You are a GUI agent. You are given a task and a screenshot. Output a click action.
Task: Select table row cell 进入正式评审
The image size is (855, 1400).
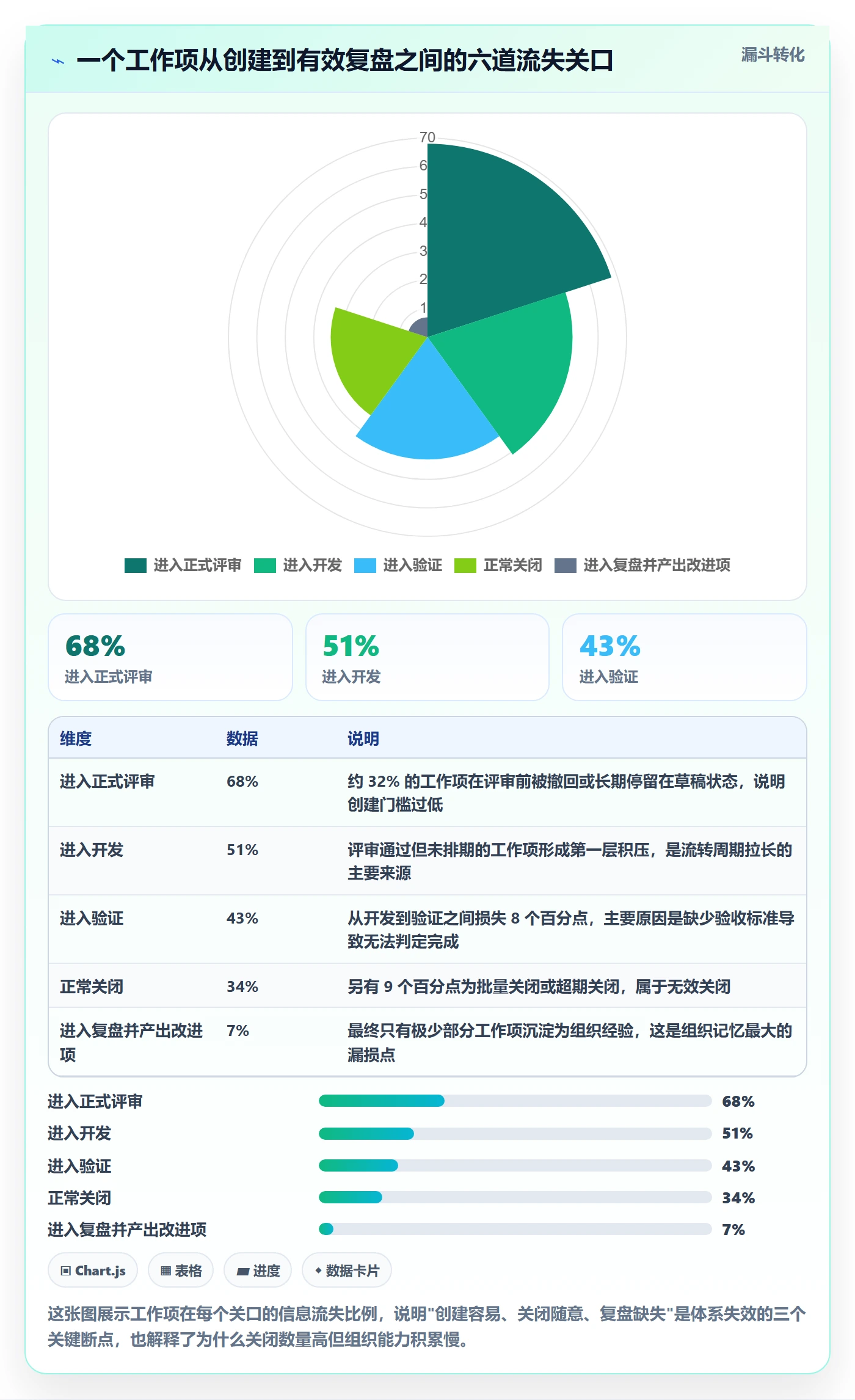click(x=107, y=781)
